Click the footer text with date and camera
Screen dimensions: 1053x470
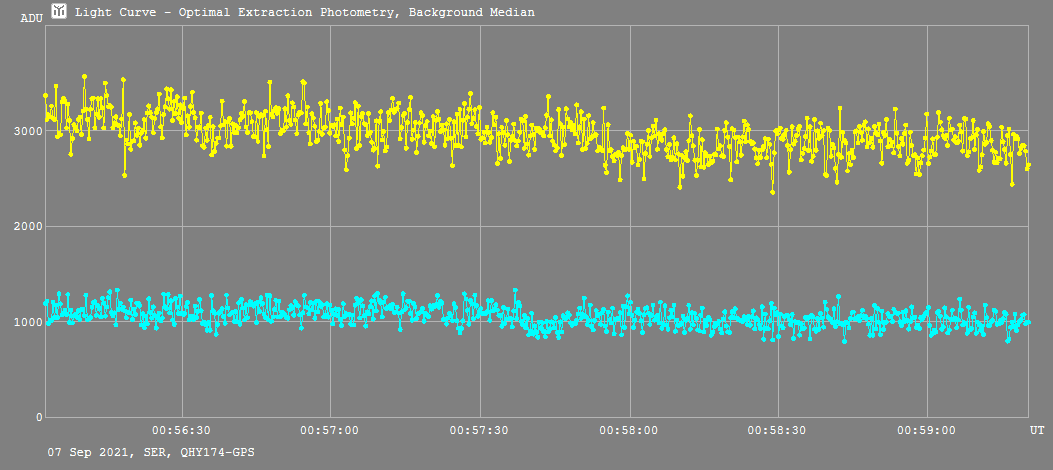[151, 453]
